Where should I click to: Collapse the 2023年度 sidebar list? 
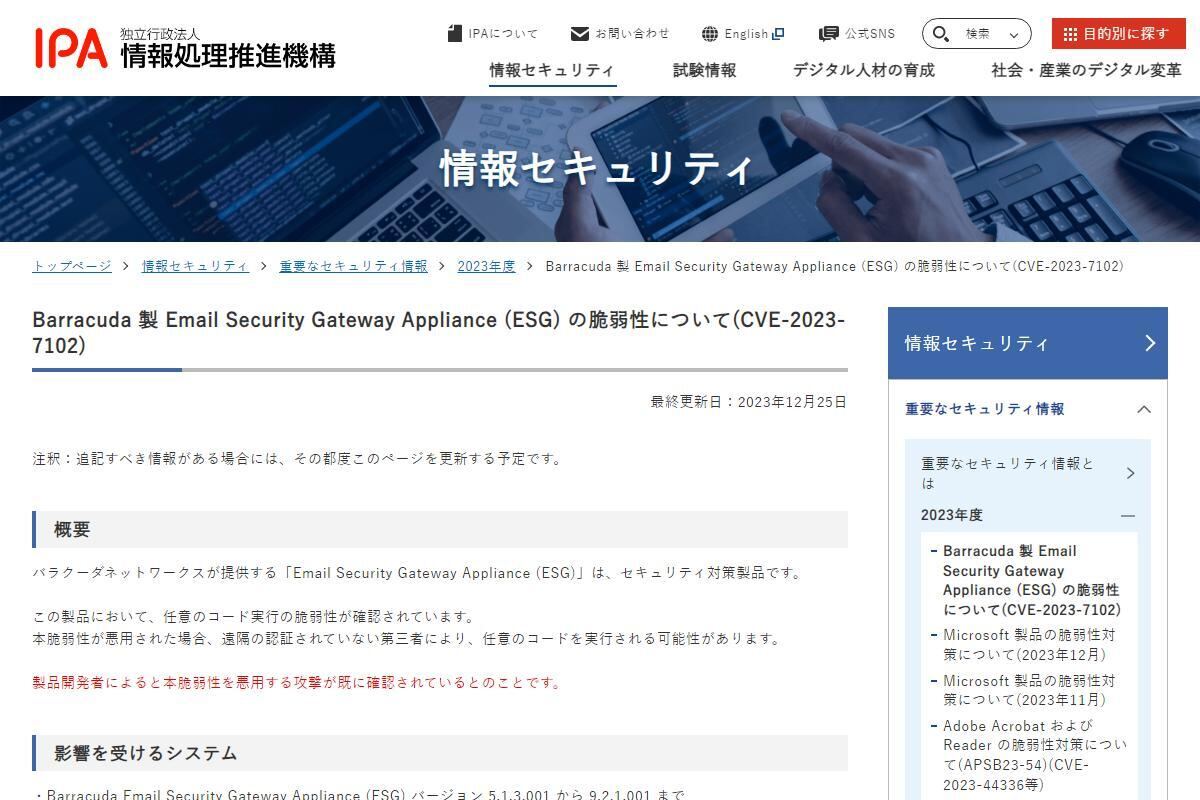pos(1128,515)
